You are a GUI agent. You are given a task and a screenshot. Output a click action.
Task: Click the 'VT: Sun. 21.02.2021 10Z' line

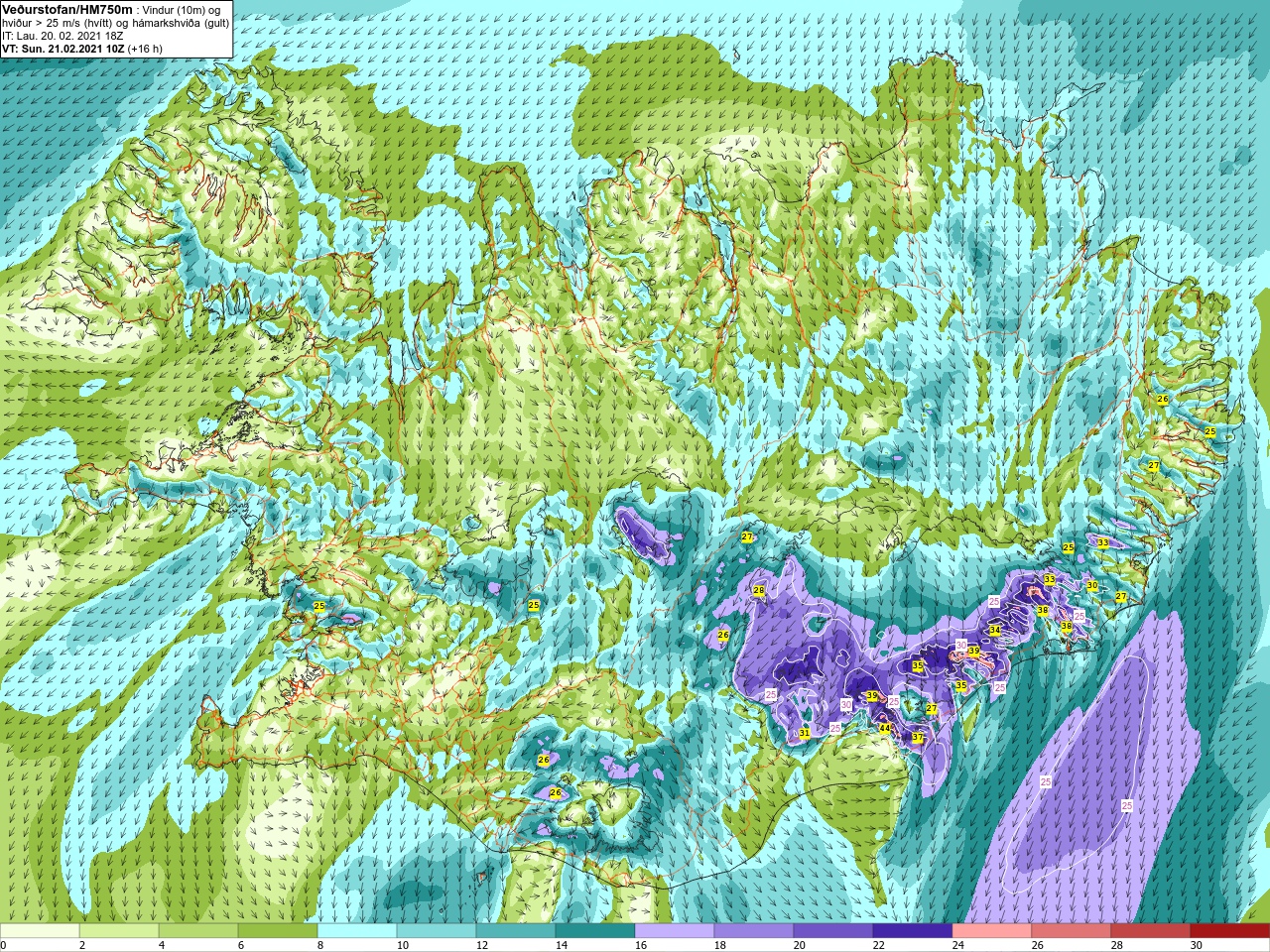[x=82, y=49]
